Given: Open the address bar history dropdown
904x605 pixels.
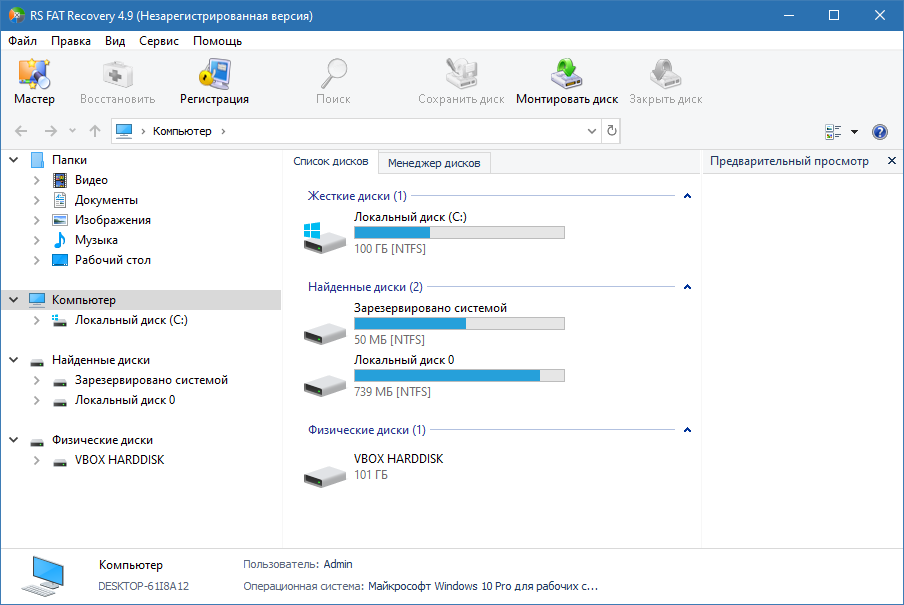Looking at the screenshot, I should (x=592, y=131).
